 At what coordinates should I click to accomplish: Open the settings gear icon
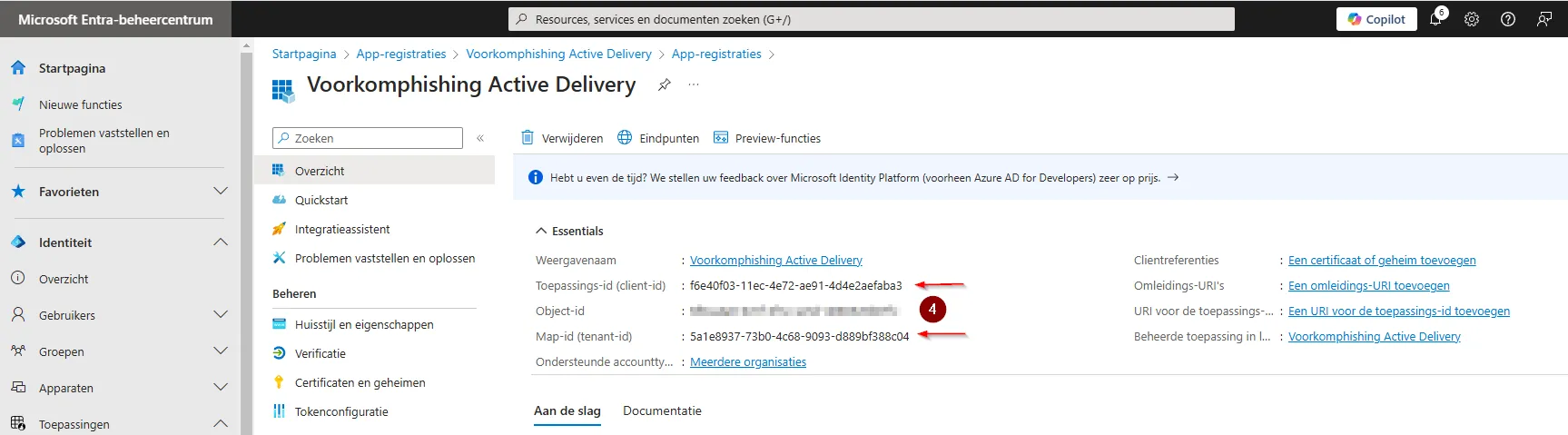[1472, 19]
